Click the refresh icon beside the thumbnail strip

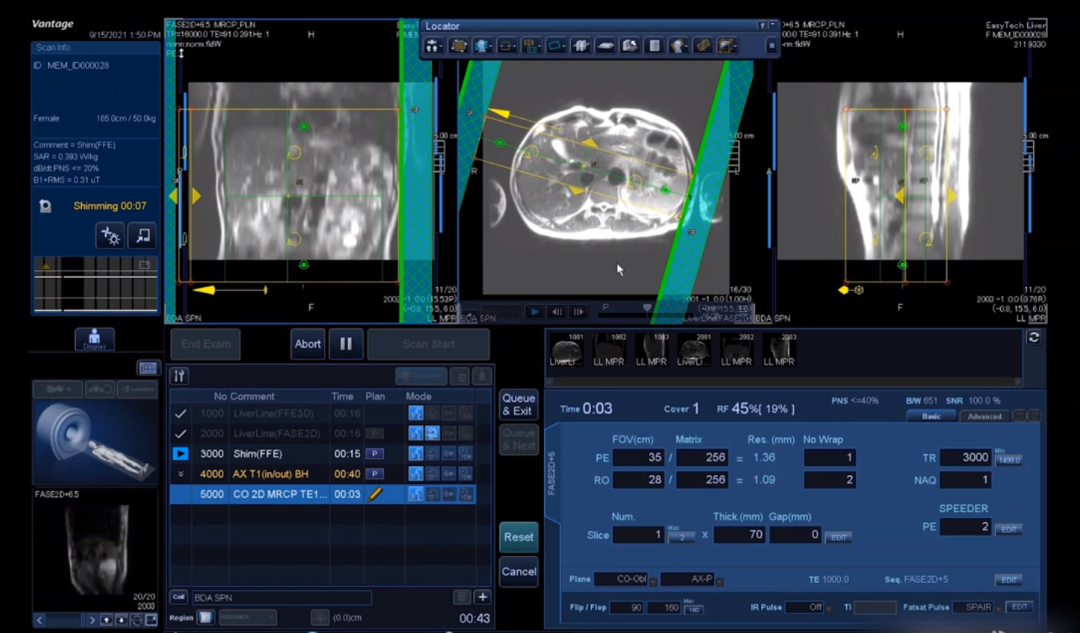(1033, 337)
